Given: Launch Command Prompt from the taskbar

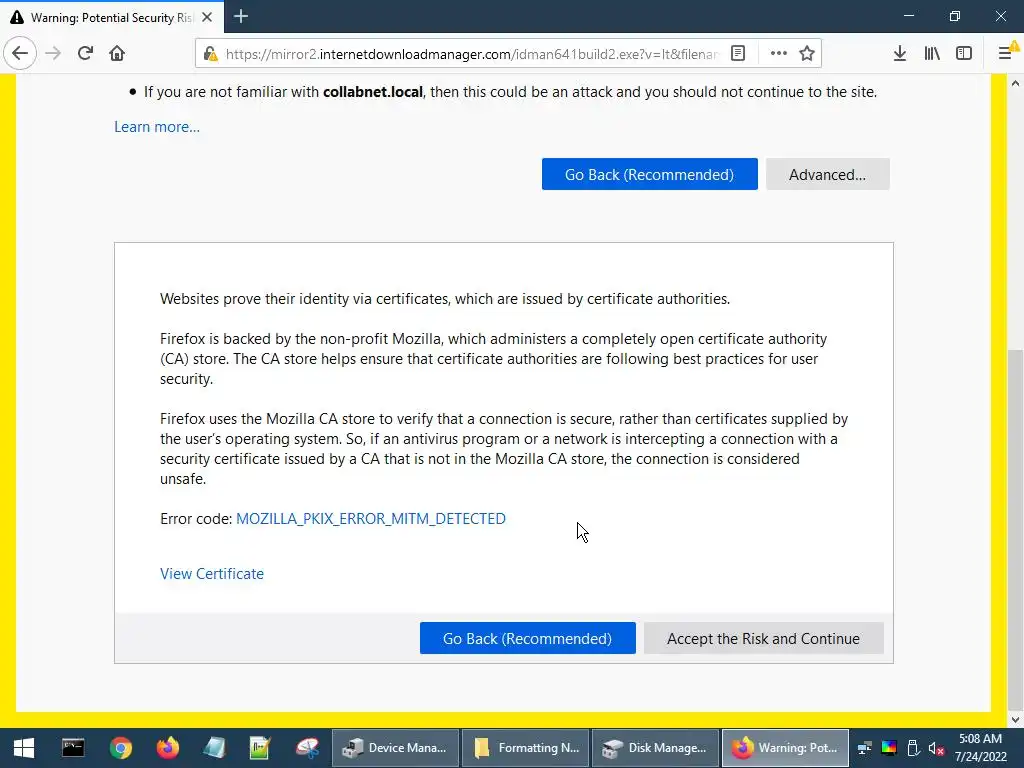Looking at the screenshot, I should point(73,748).
